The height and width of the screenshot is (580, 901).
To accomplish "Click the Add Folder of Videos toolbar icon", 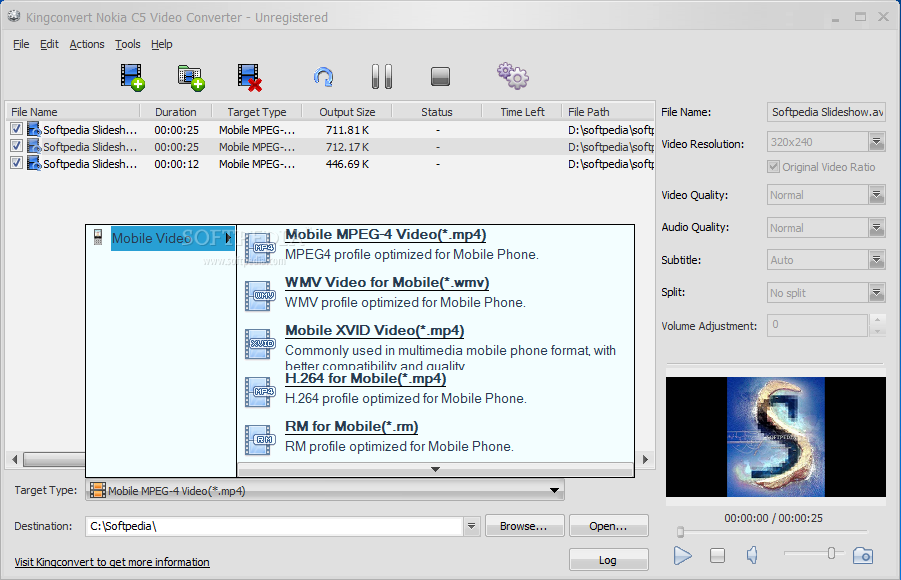I will point(191,78).
